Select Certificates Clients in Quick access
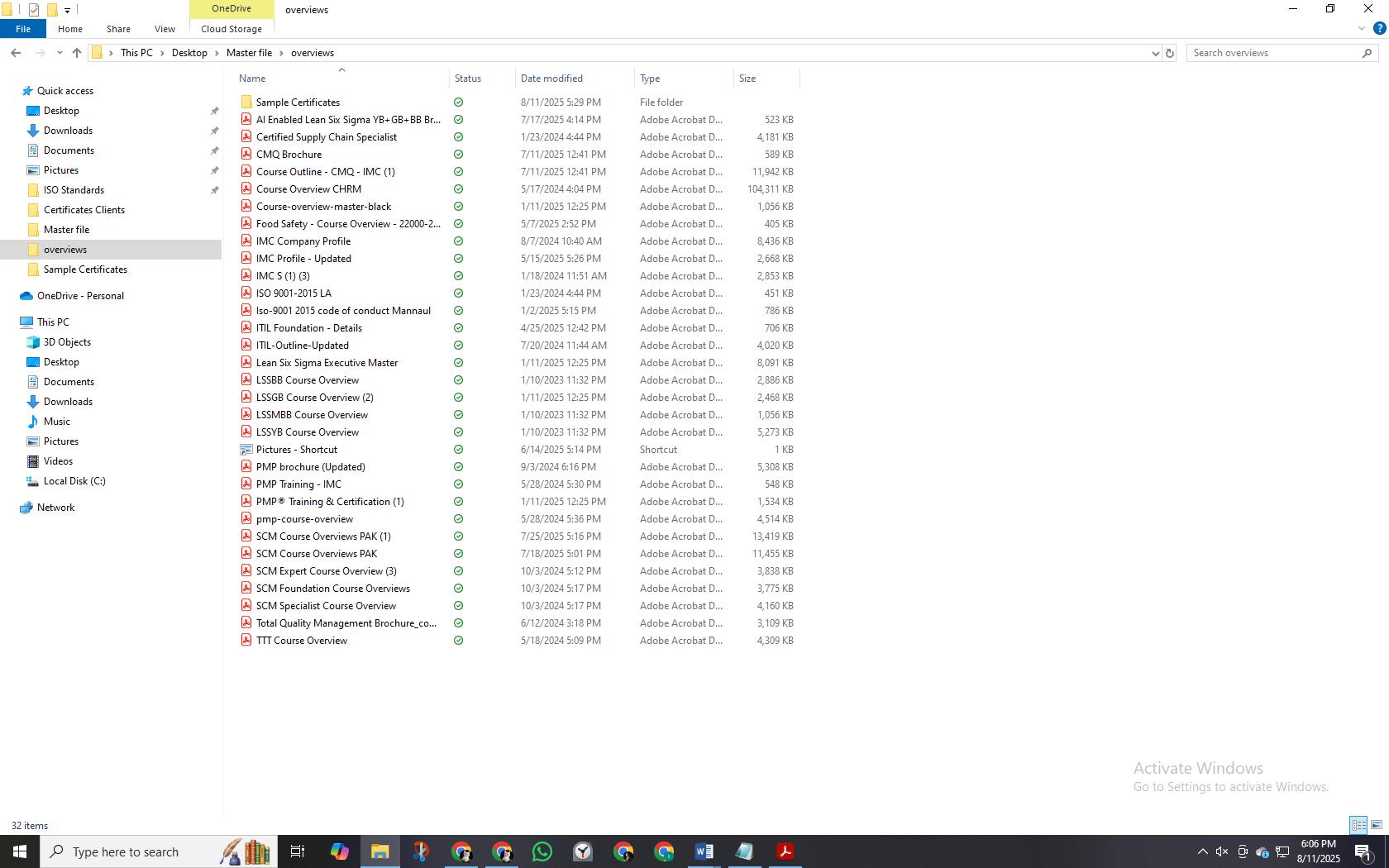Image resolution: width=1389 pixels, height=868 pixels. click(x=84, y=210)
